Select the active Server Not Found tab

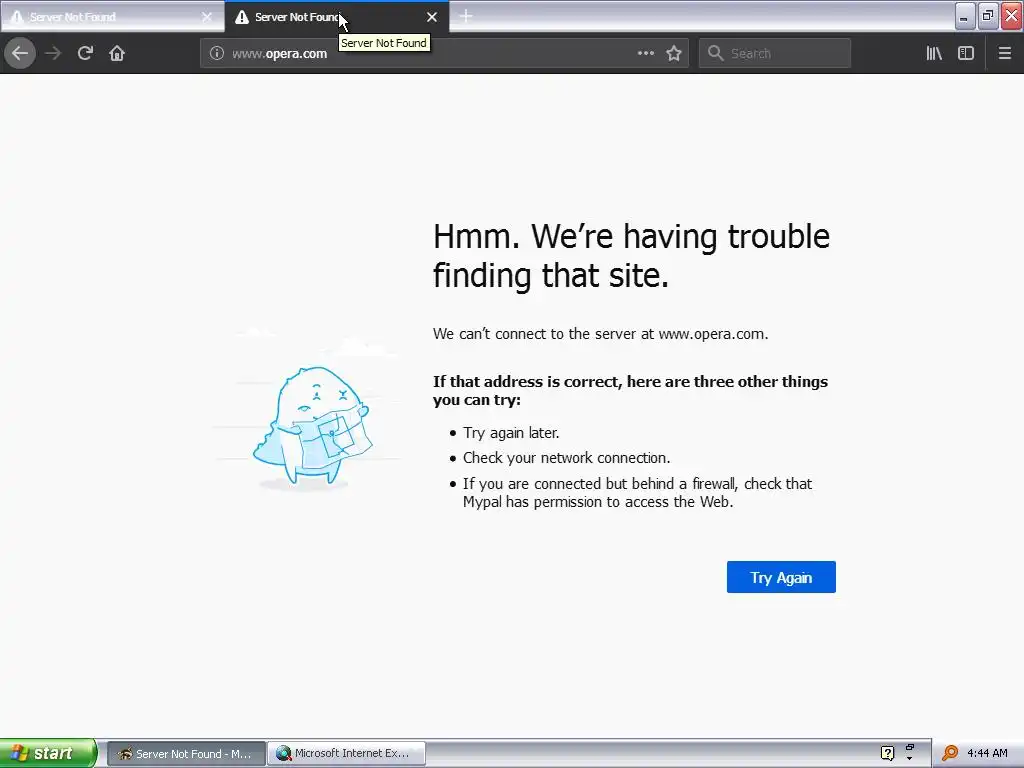(337, 16)
